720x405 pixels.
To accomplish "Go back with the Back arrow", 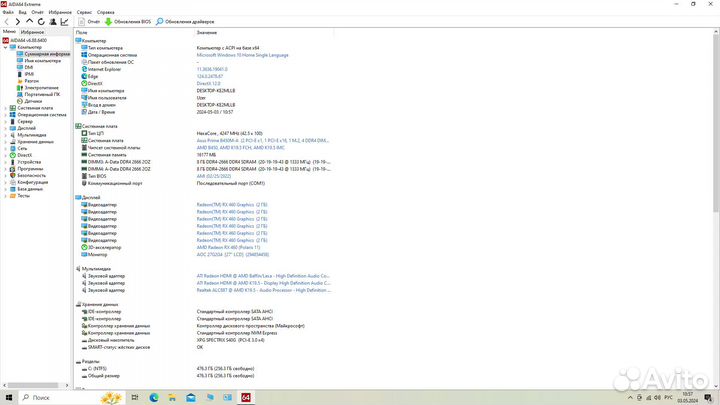I will (x=6, y=22).
